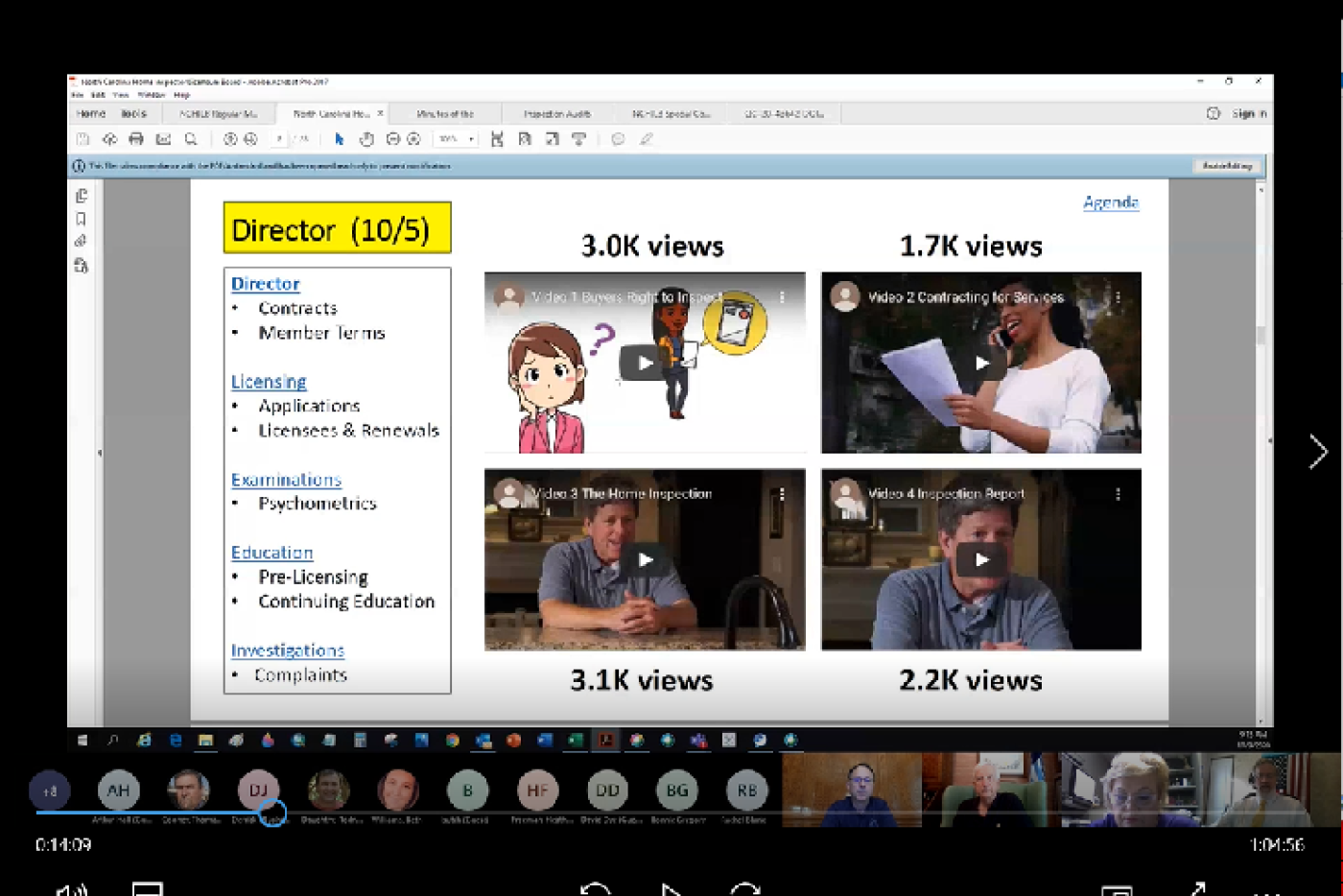Click the Help question mark icon
This screenshot has height=896, width=1343.
(x=1213, y=113)
